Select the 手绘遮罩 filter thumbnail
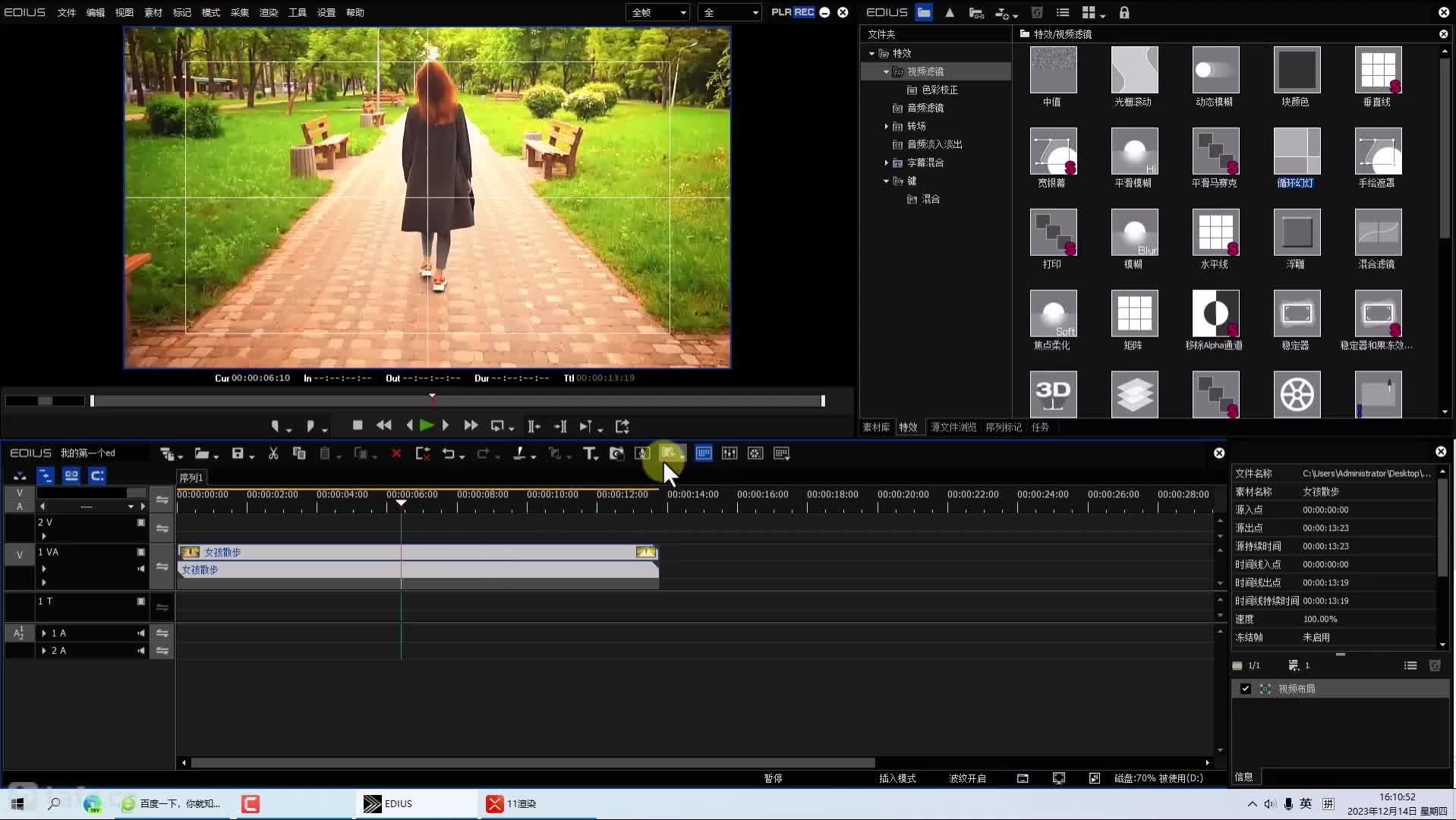 click(x=1378, y=152)
